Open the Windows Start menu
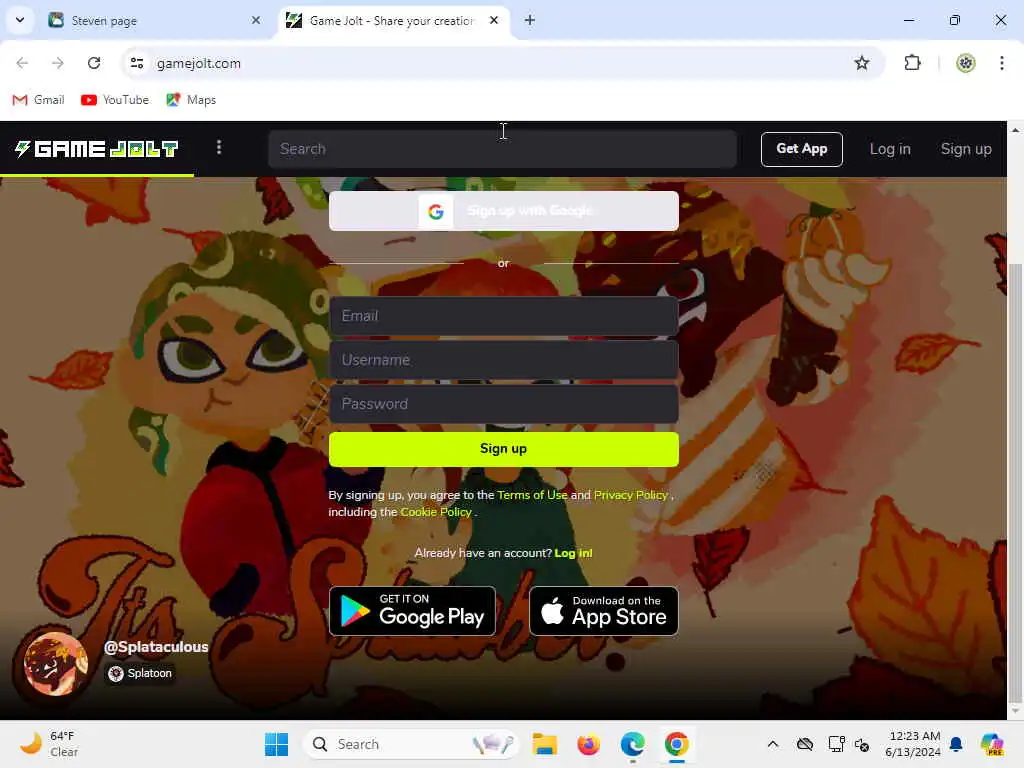 (276, 744)
